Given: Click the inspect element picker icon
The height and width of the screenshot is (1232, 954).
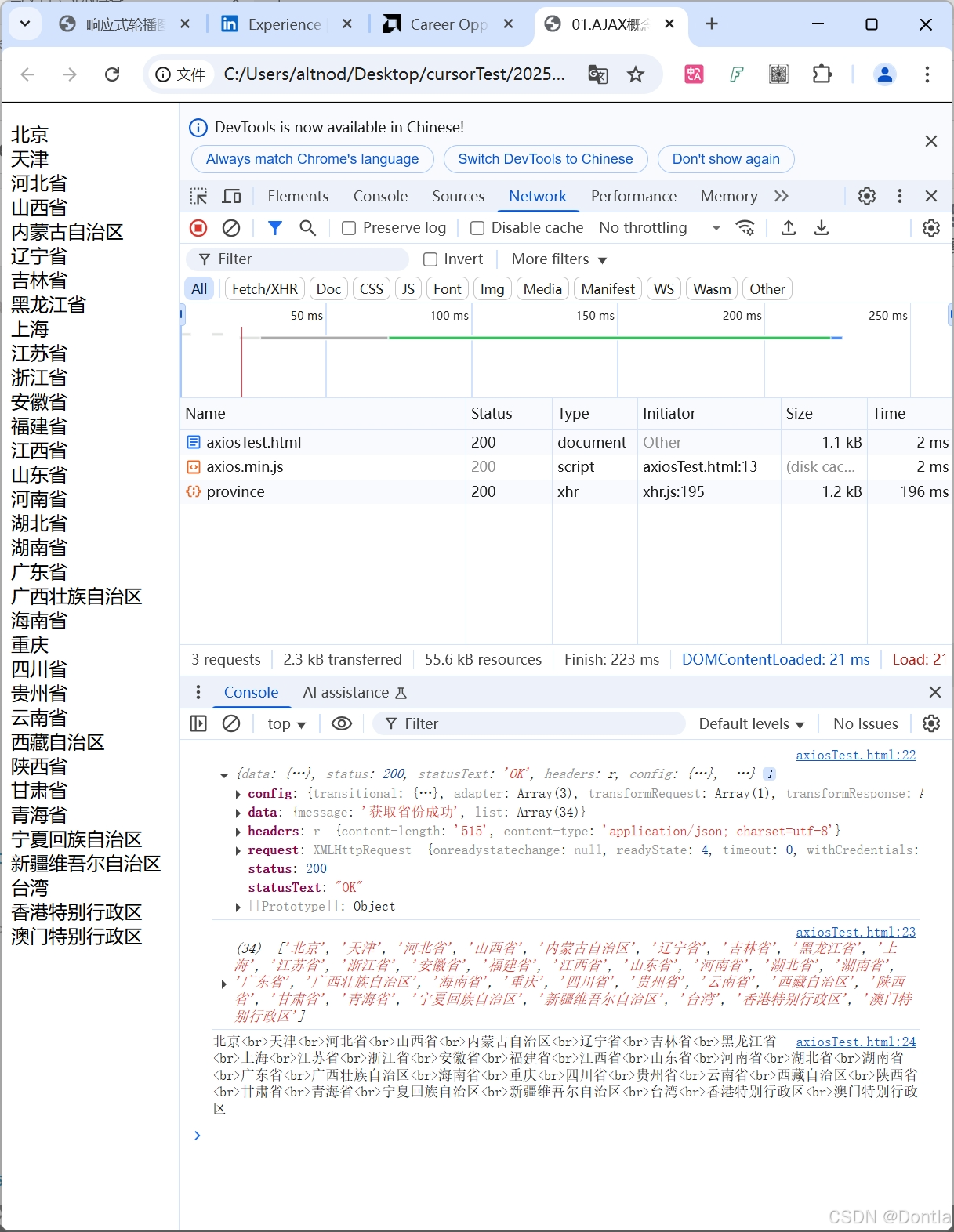Looking at the screenshot, I should click(199, 196).
